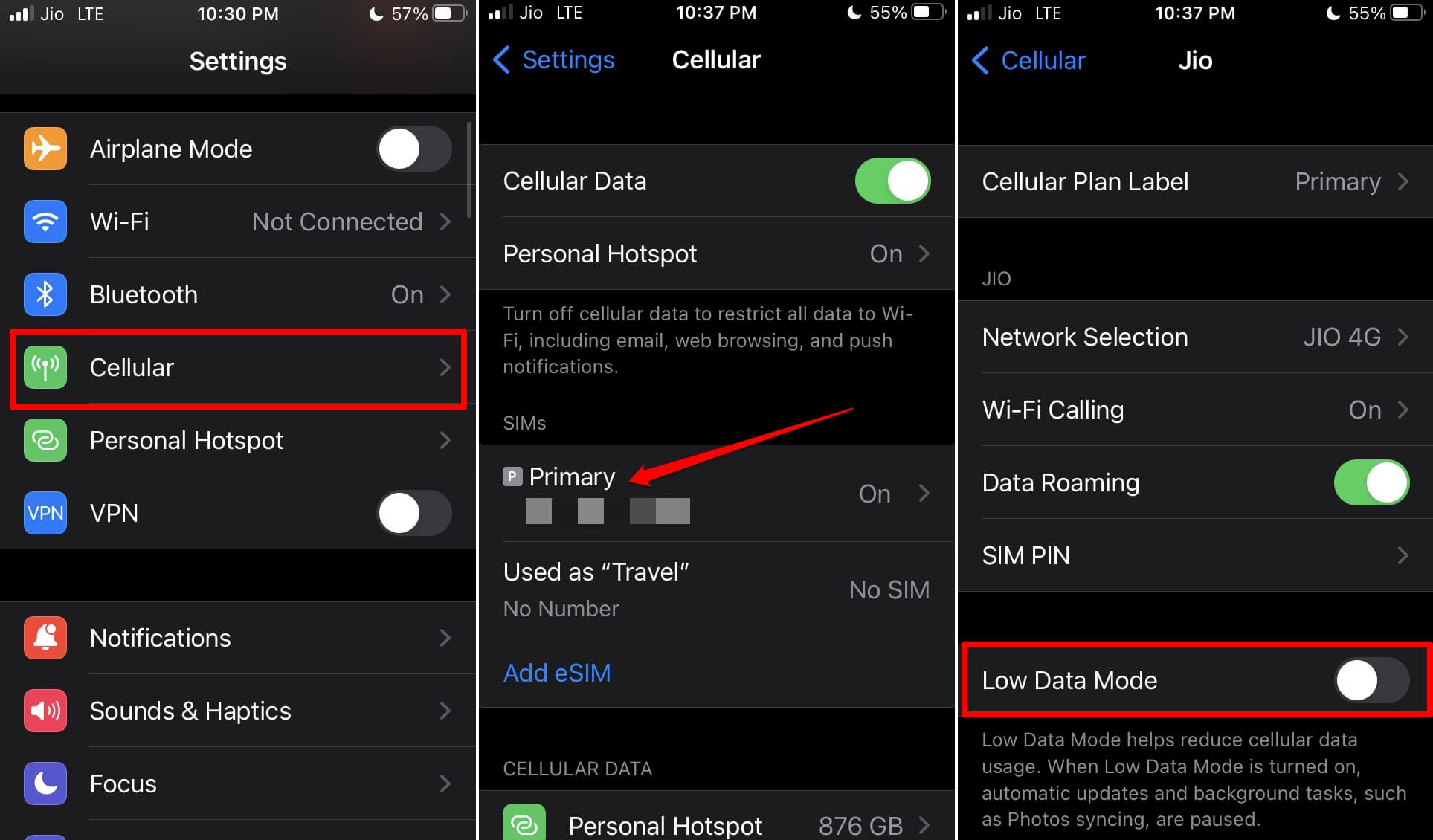This screenshot has height=840, width=1433.
Task: Tap the Cellular settings icon
Action: tap(47, 367)
